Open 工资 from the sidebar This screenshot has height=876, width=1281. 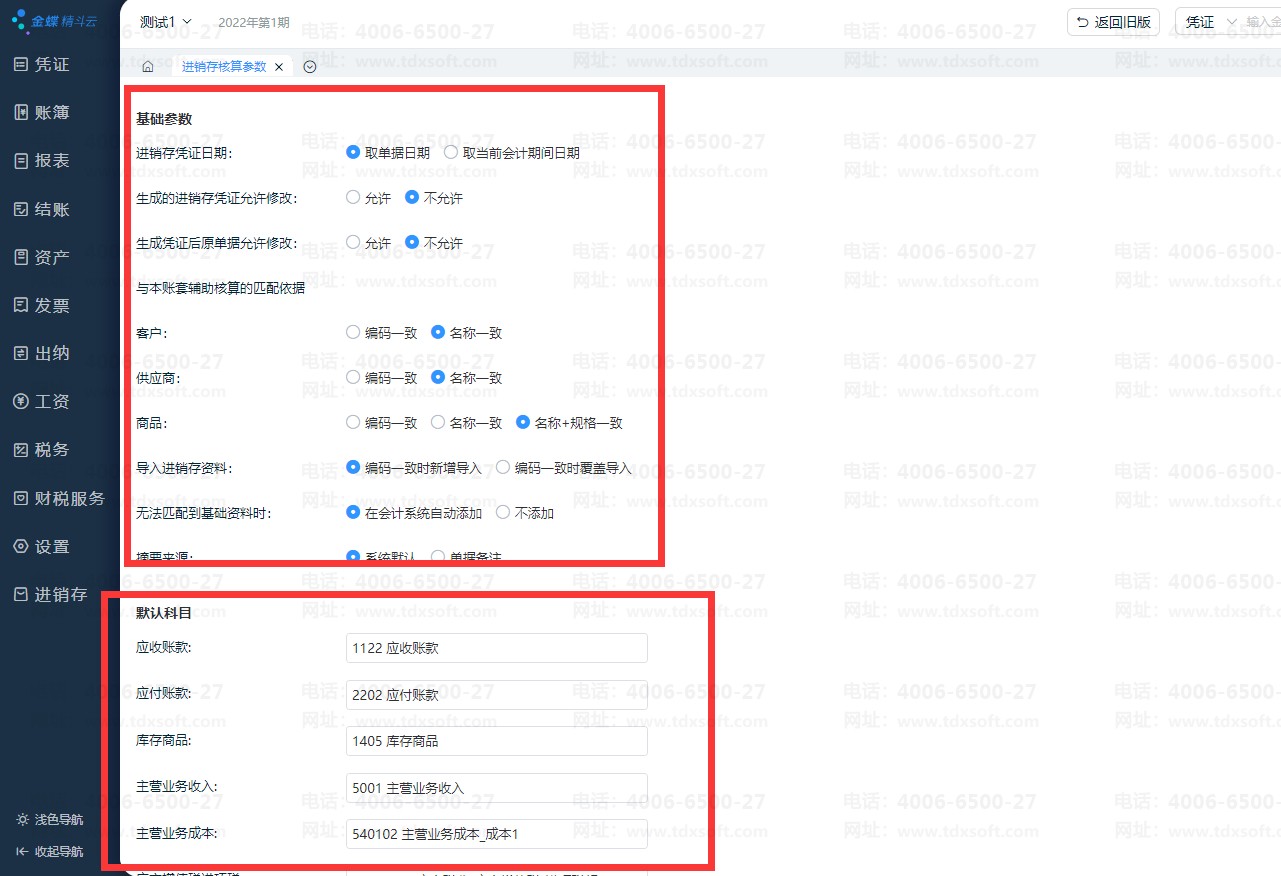[x=42, y=402]
